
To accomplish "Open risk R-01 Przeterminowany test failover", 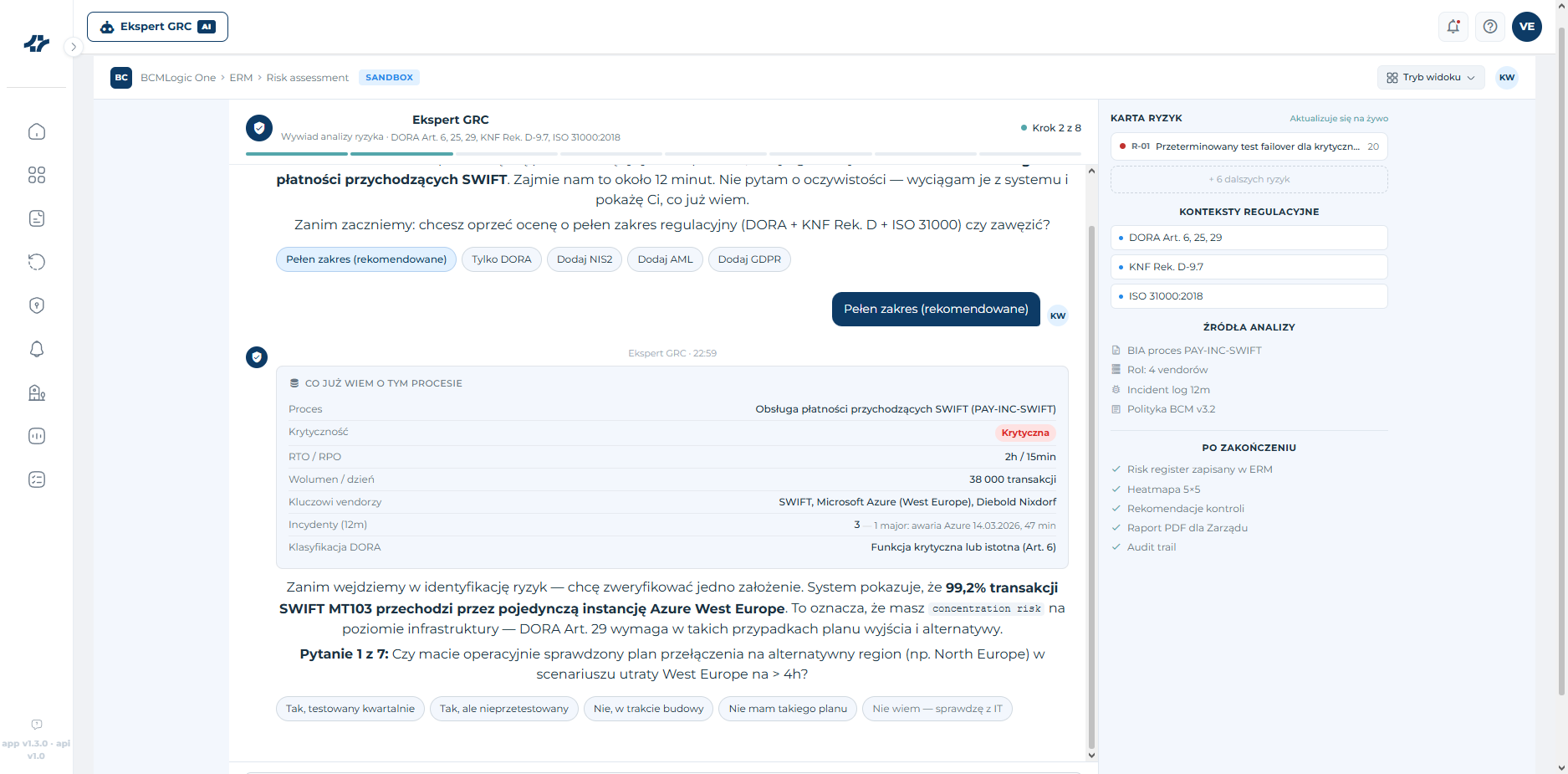I will pos(1249,146).
